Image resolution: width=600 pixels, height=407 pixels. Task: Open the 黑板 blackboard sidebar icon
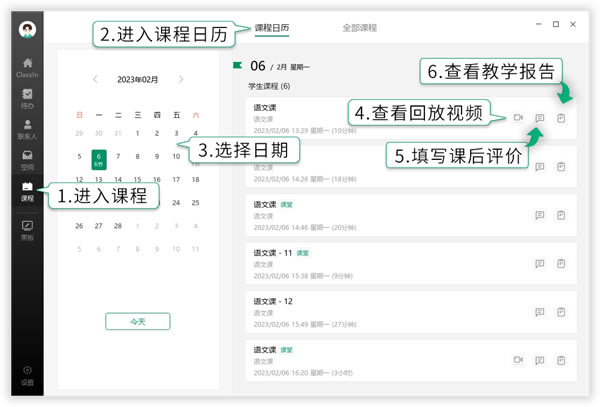27,229
